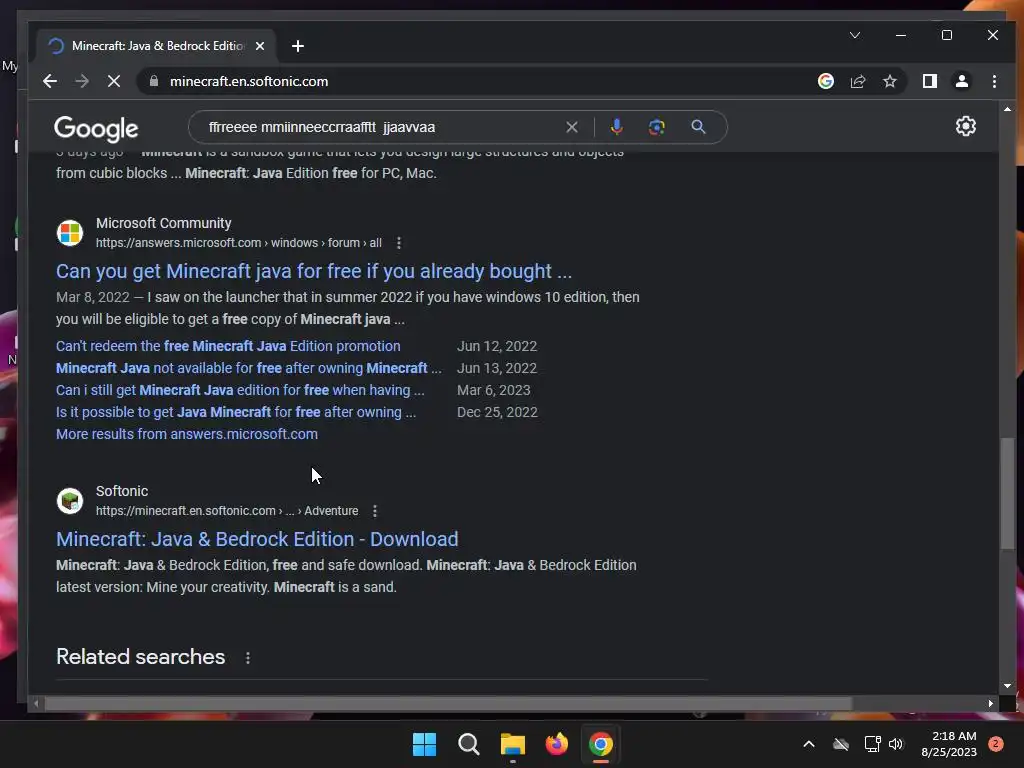Open 'Minecraft Java not available for free' sublink

pyautogui.click(x=248, y=368)
